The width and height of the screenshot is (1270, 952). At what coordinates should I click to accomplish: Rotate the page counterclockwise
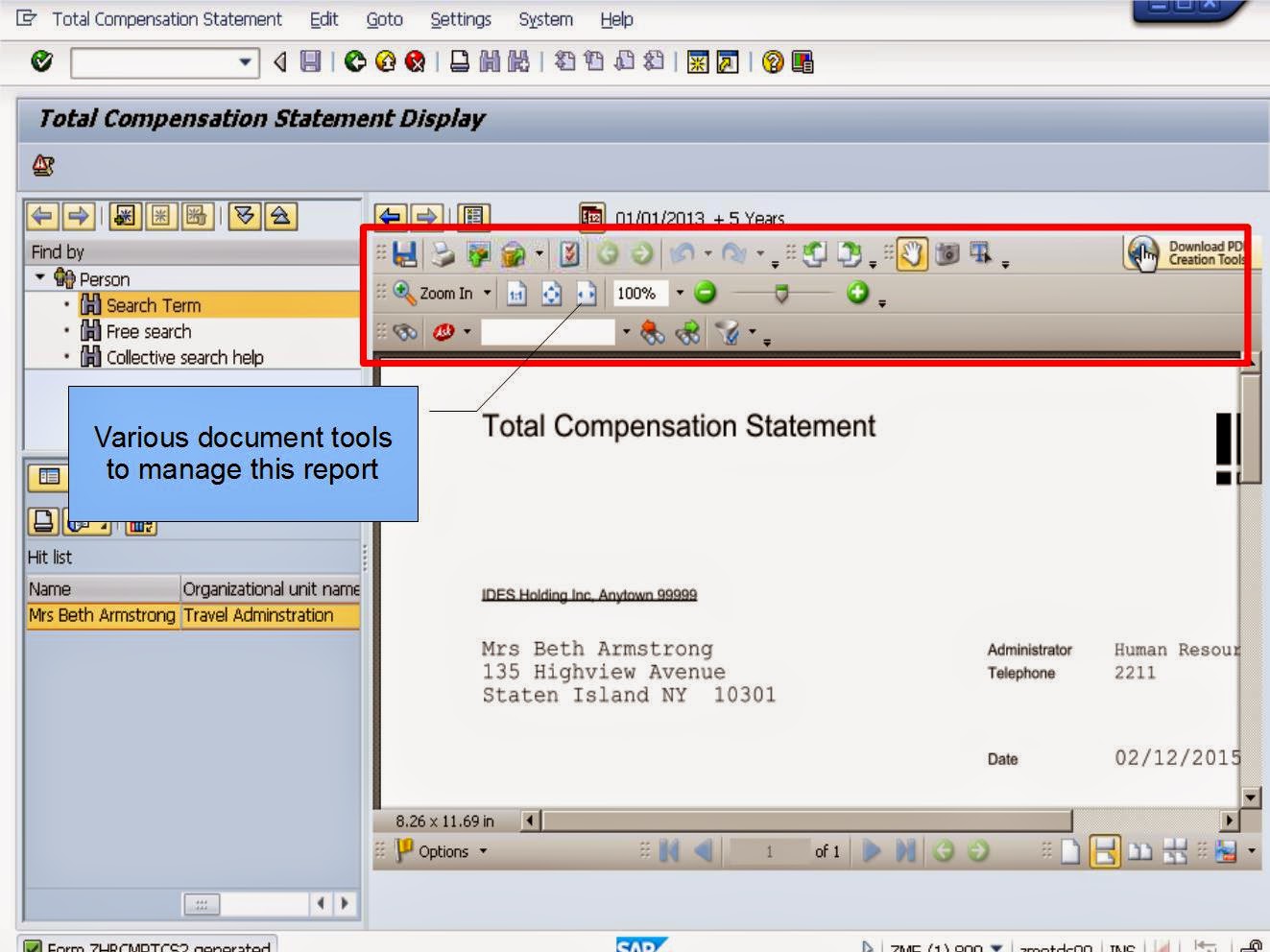812,253
